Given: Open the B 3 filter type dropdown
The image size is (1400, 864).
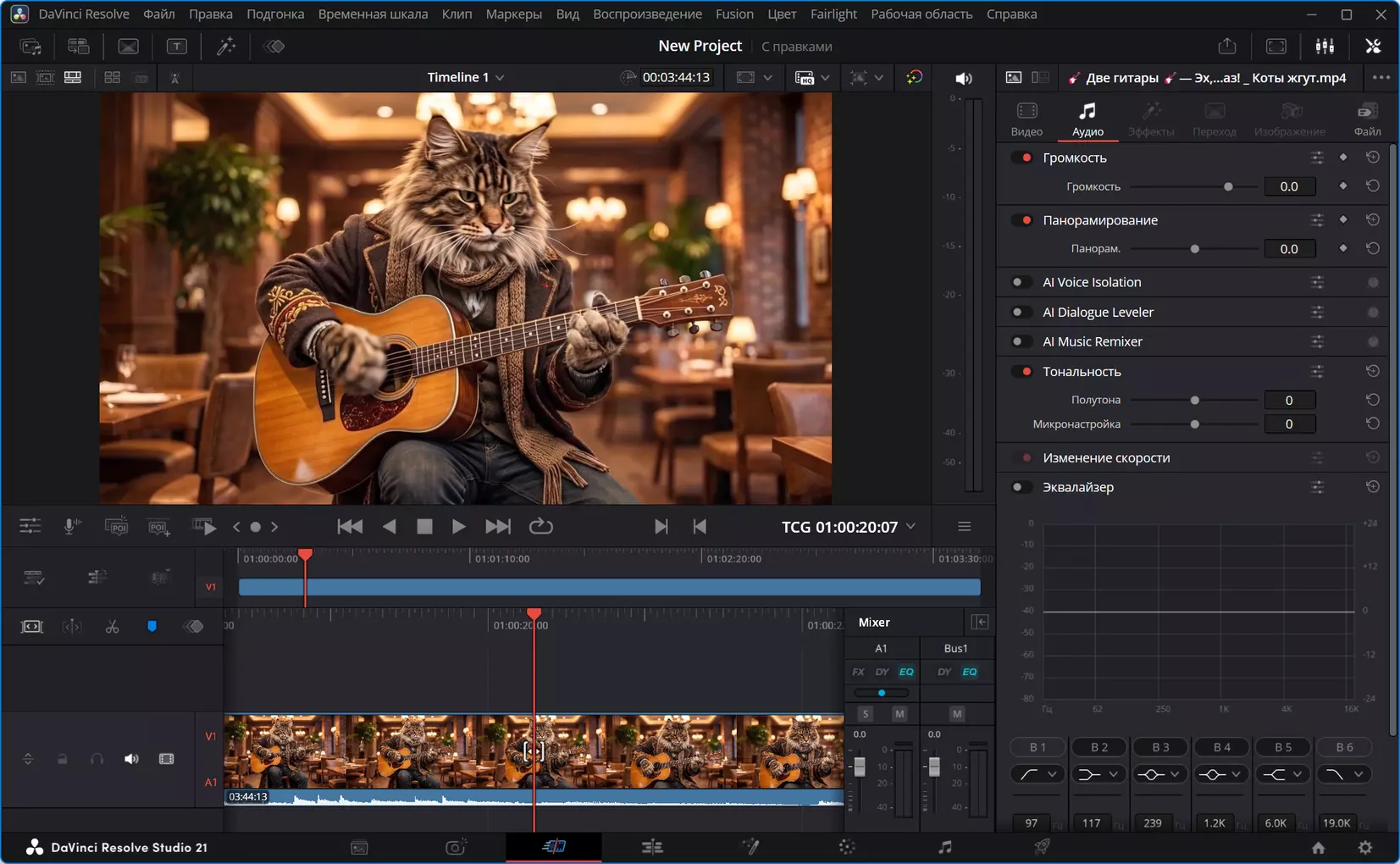Looking at the screenshot, I should pyautogui.click(x=1175, y=774).
